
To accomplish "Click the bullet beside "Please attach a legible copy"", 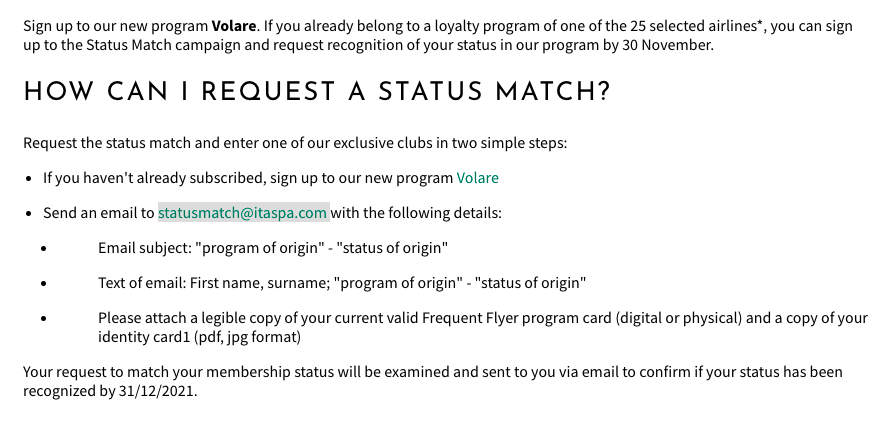I will pos(46,319).
